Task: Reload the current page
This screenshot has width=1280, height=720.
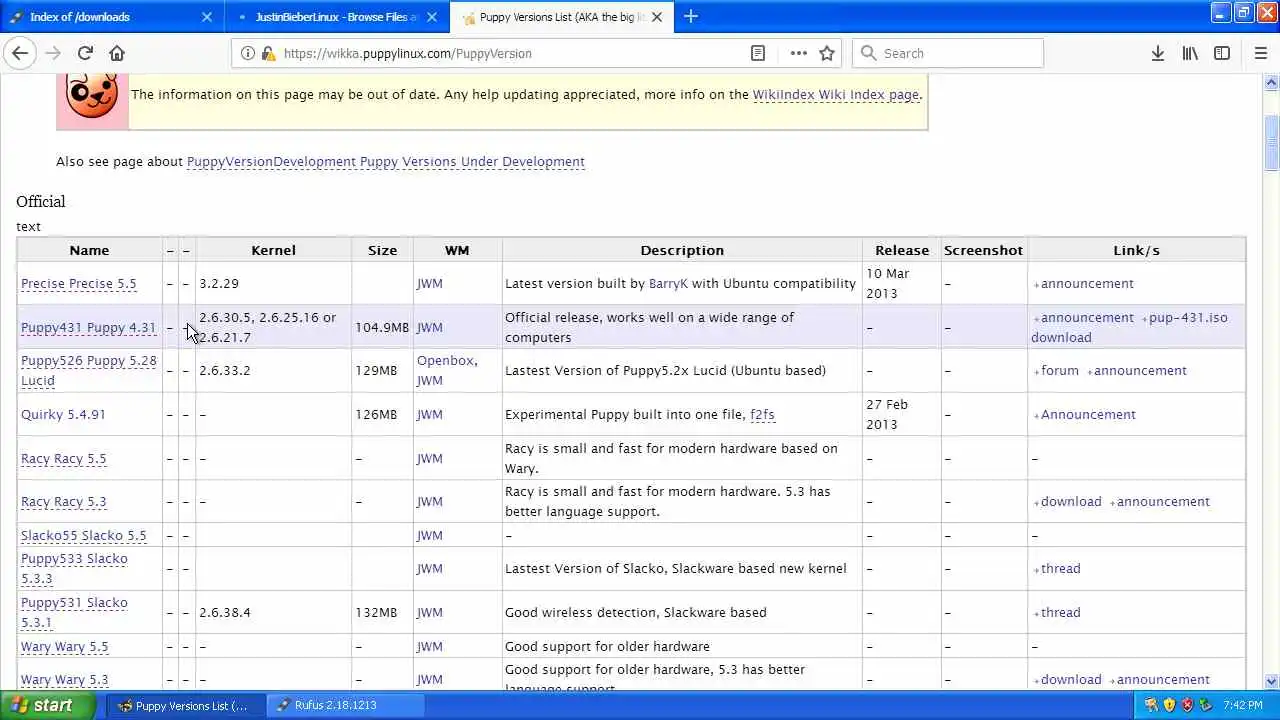Action: pos(85,53)
